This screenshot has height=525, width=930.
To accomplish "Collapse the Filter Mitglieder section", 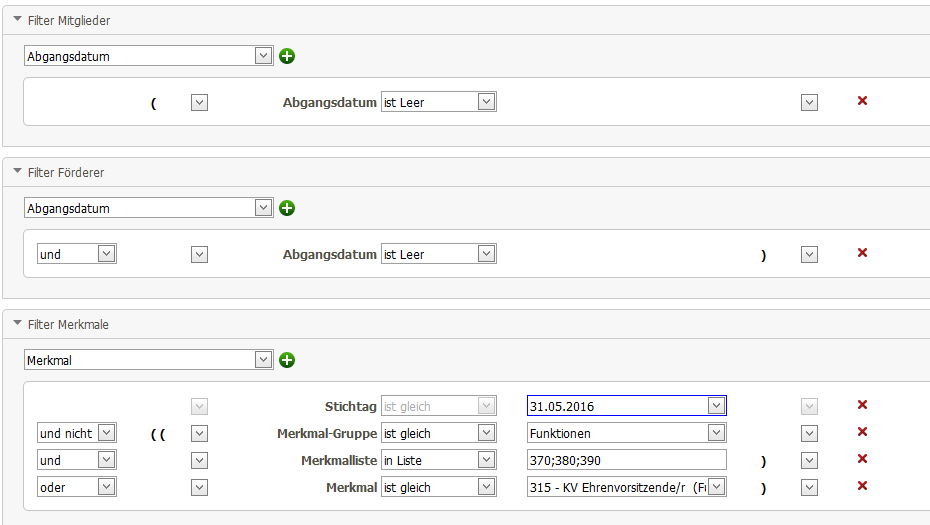I will pyautogui.click(x=17, y=20).
